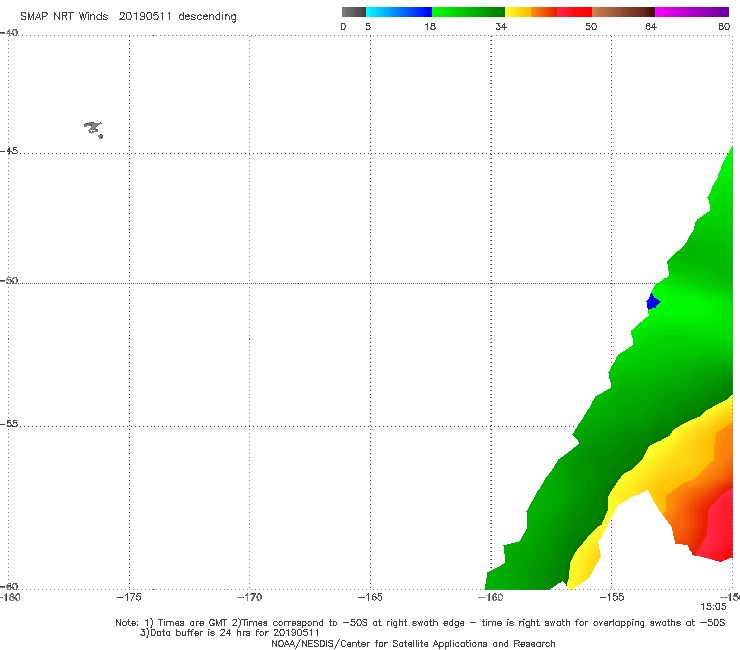Click the brown segment of the color bar
Screen dimensions: 740x650
[x=623, y=12]
